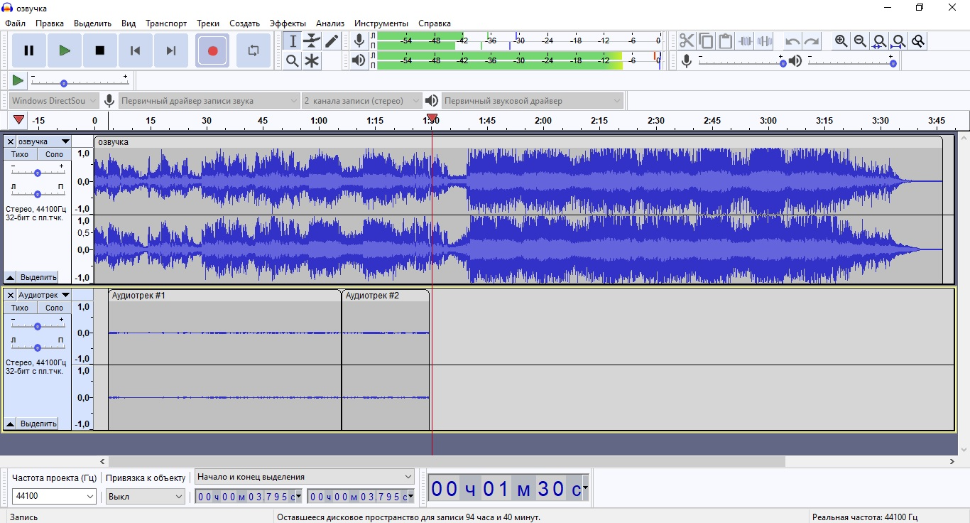Collapse the озвучка track with arrow
Screen dimensions: 970x523
[x=11, y=277]
